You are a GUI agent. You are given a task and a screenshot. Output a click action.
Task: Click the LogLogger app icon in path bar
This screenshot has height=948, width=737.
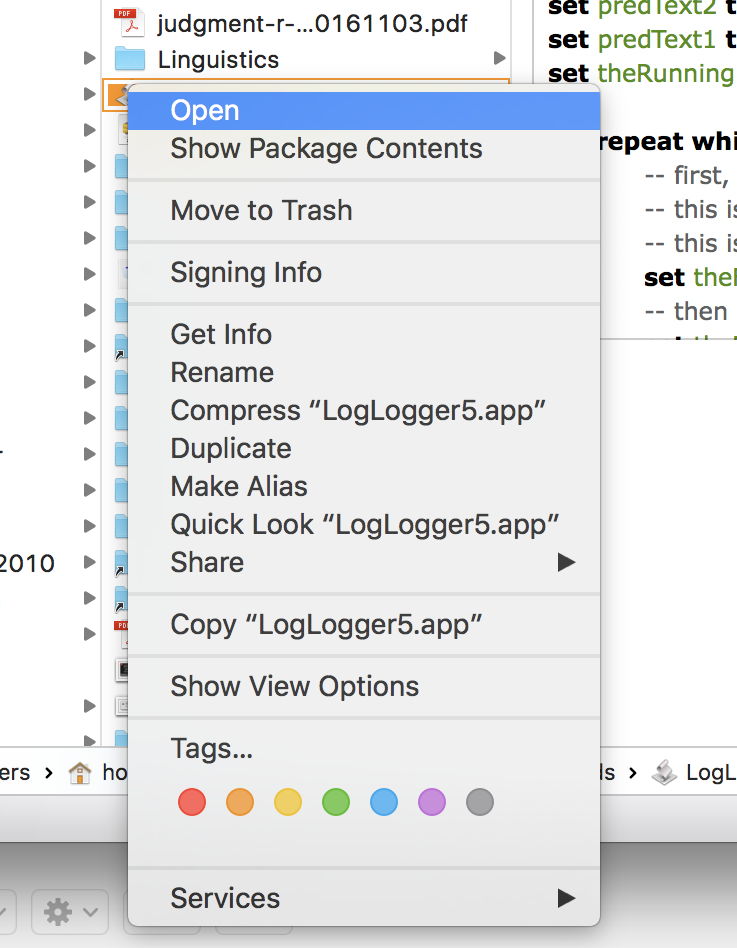pyautogui.click(x=664, y=772)
